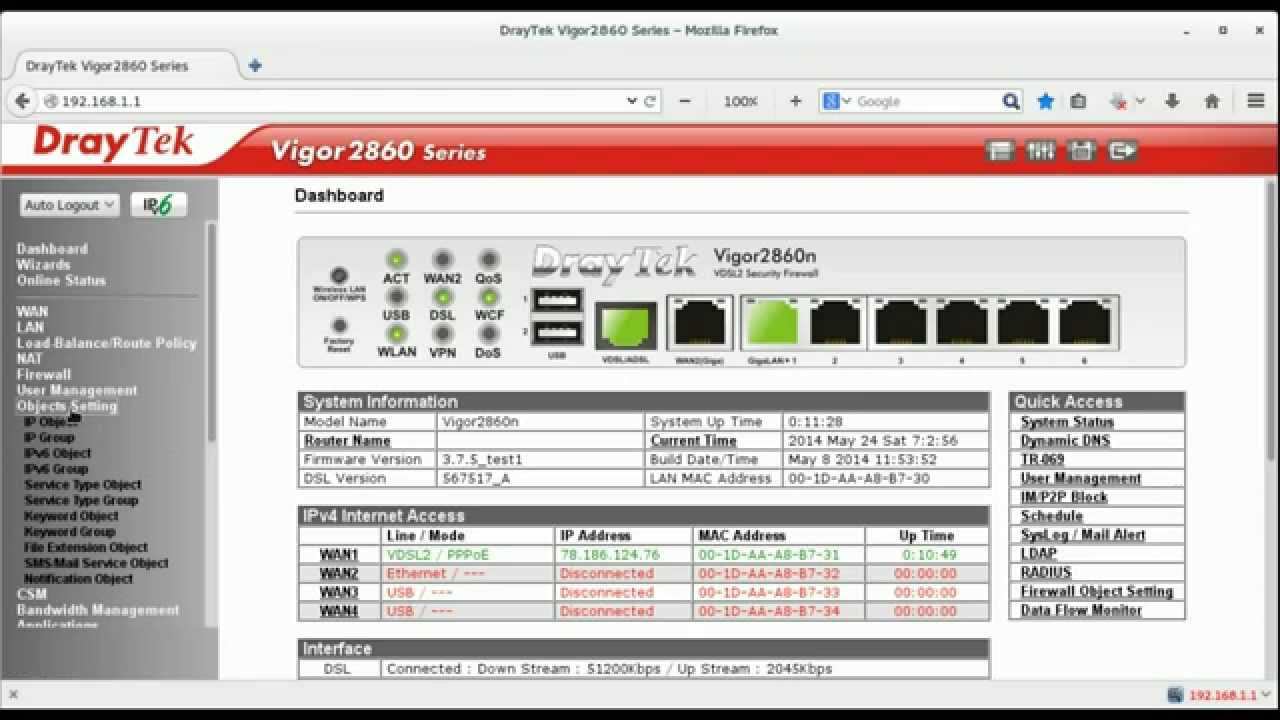Open Dashboard in the sidebar menu
This screenshot has width=1280, height=720.
click(x=52, y=249)
